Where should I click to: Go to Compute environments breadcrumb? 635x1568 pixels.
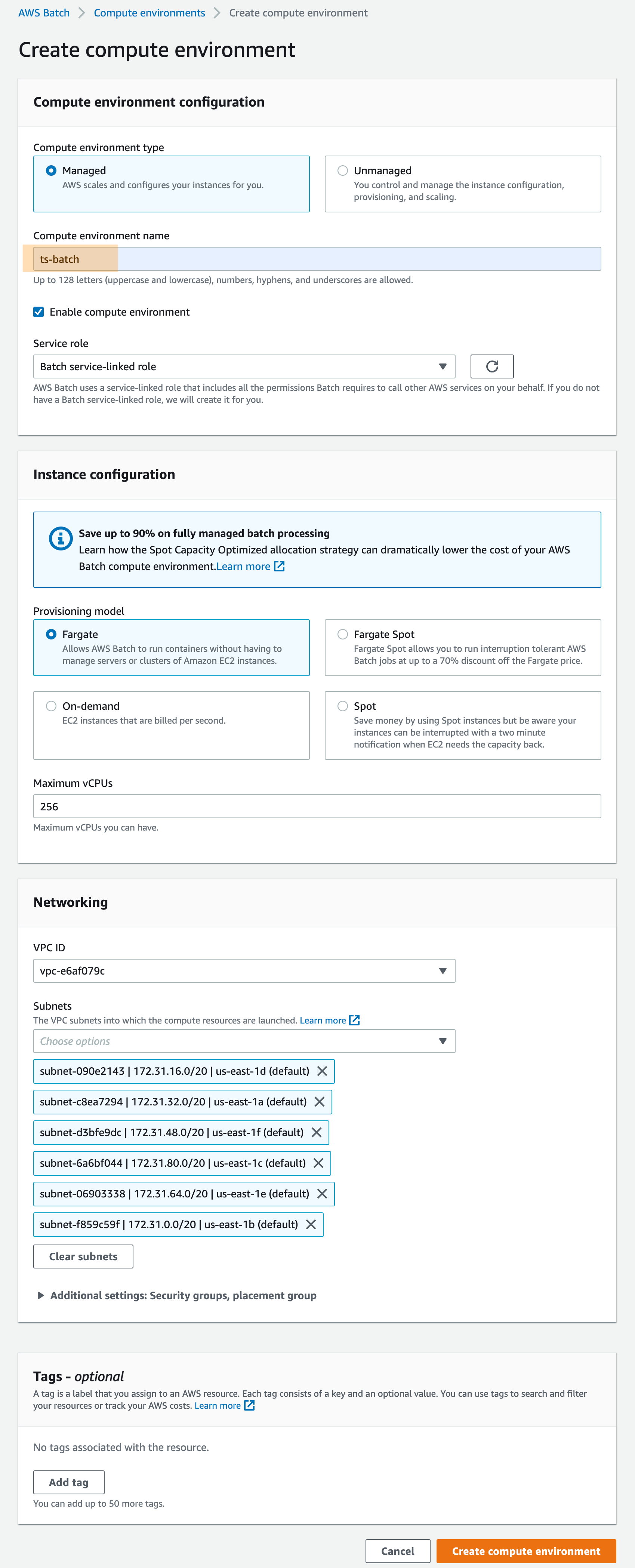[149, 13]
